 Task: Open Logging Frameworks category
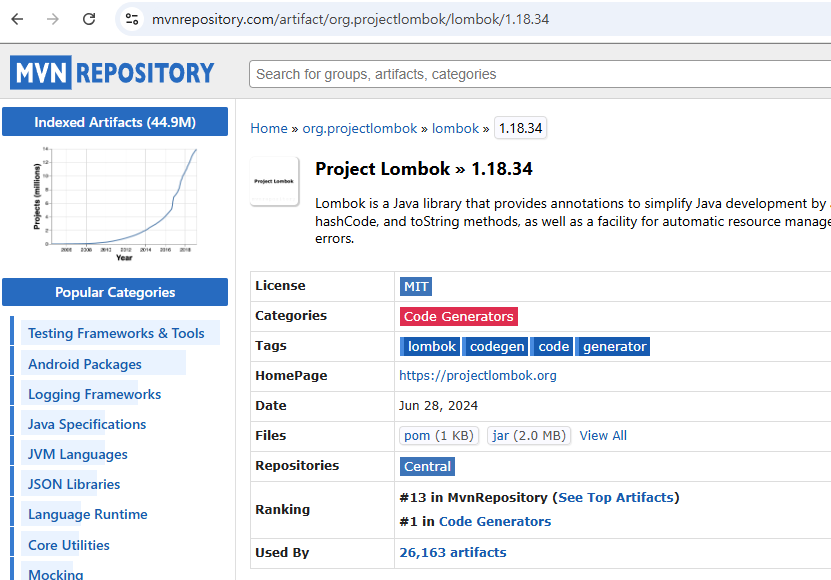click(94, 394)
